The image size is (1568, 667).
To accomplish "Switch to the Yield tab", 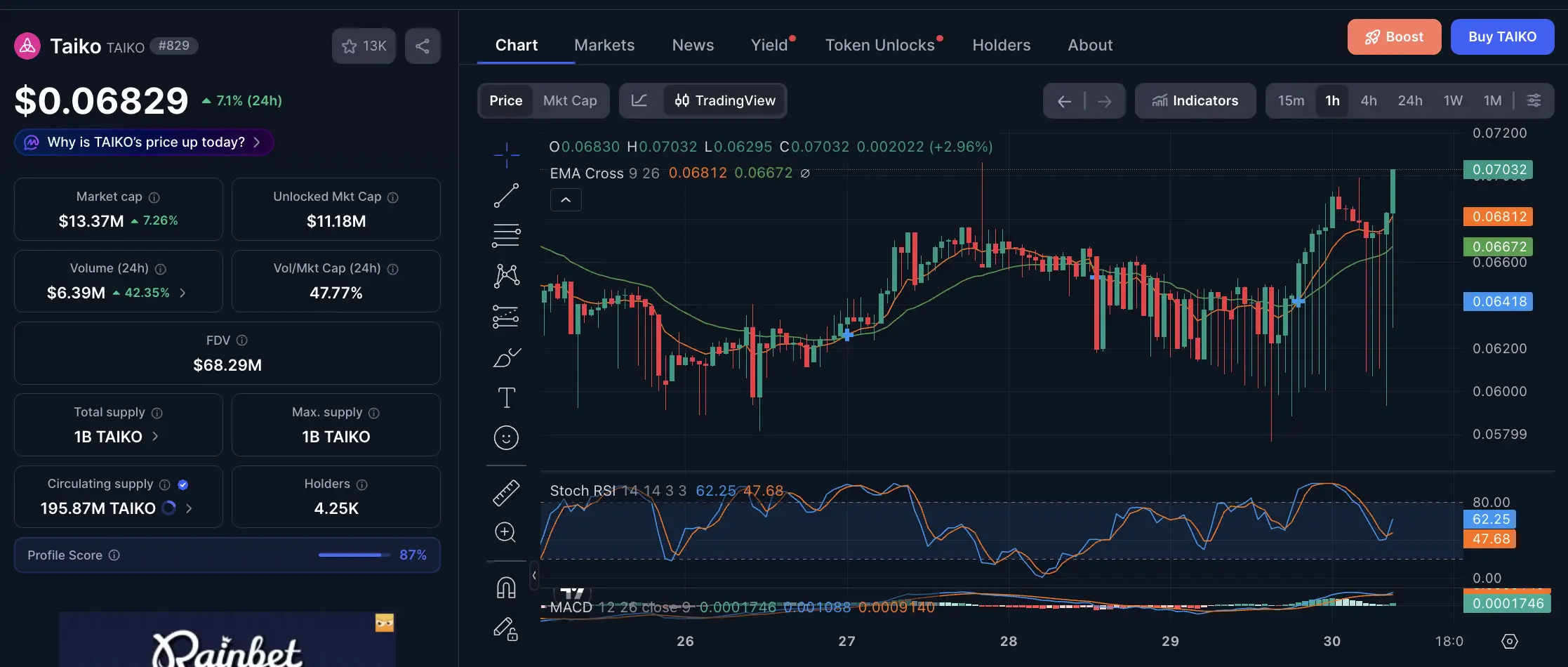I will click(770, 45).
